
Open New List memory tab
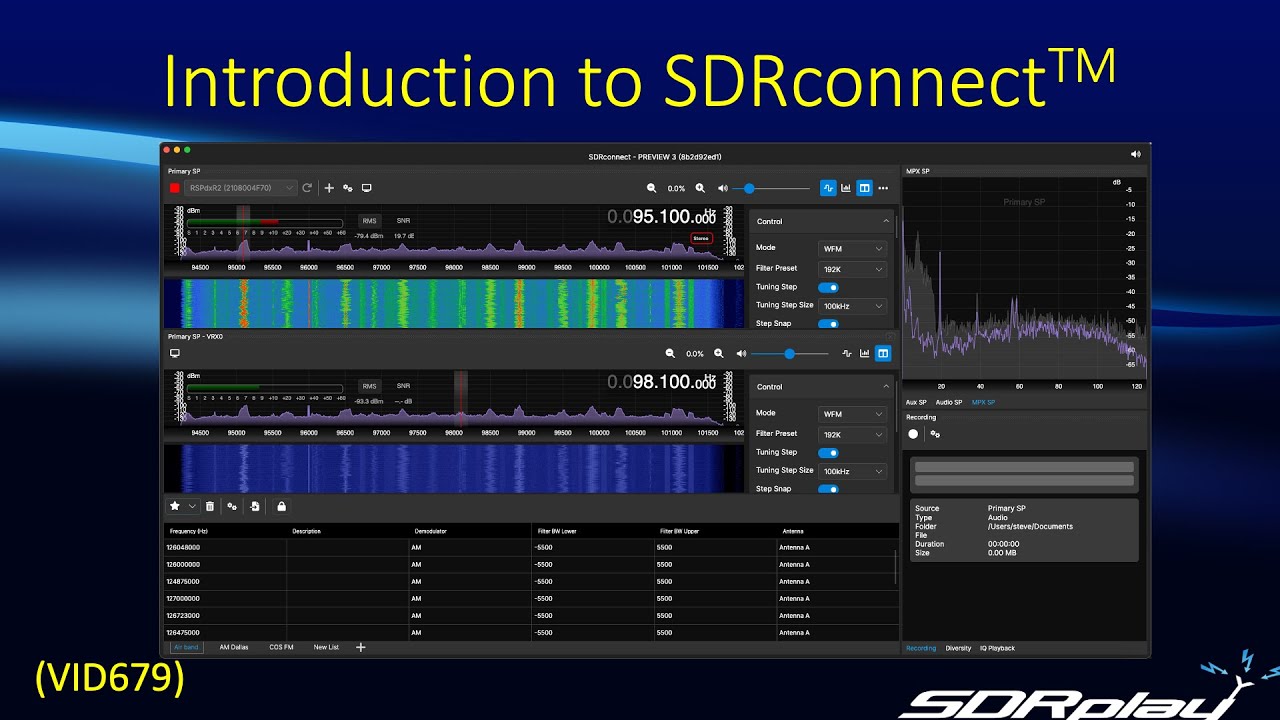326,647
